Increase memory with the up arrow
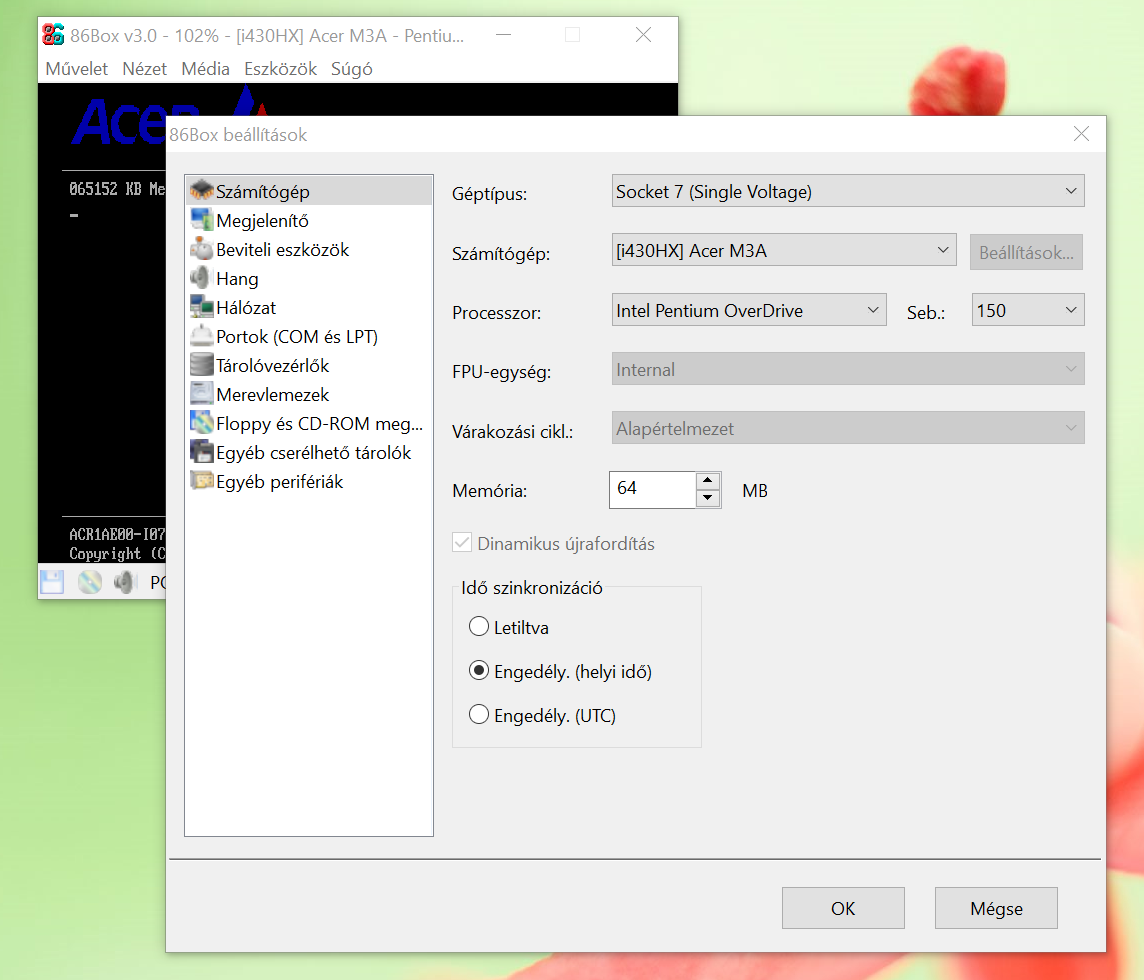The image size is (1144, 980). 708,480
